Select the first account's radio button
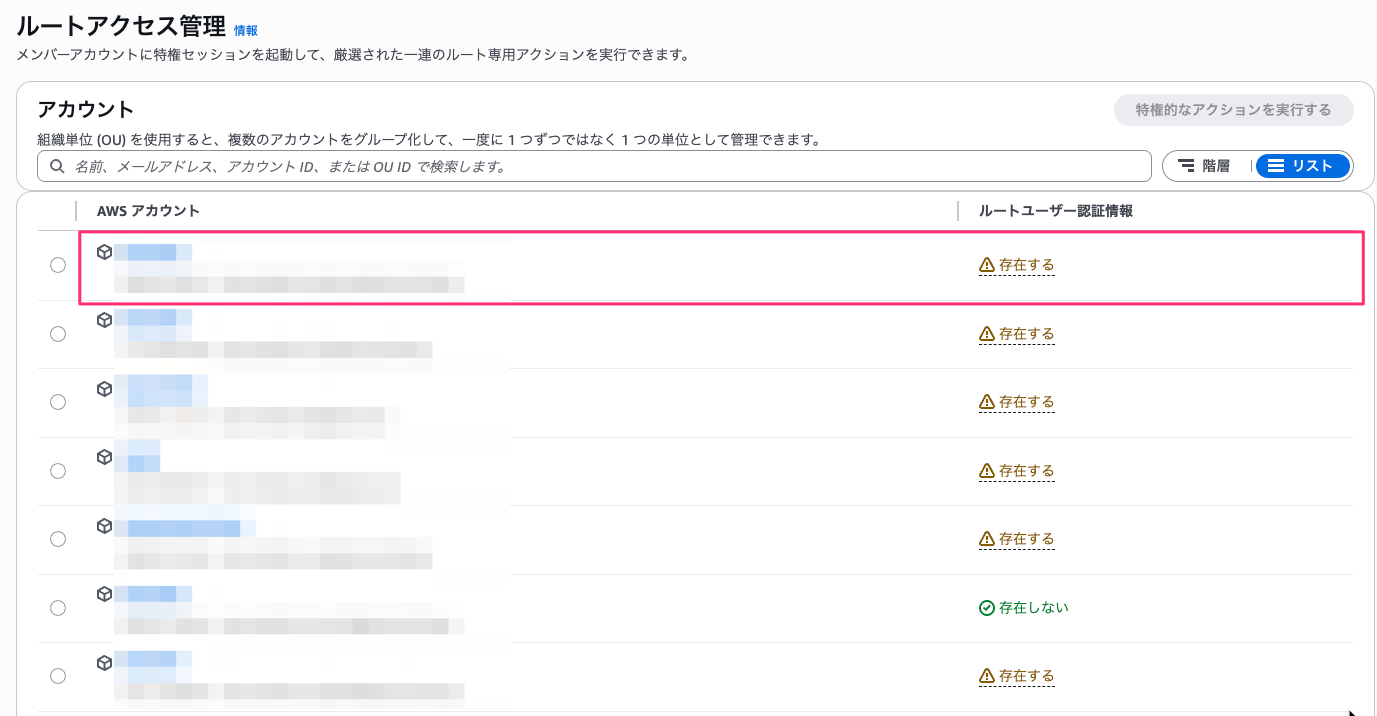The image size is (1377, 716). point(58,265)
